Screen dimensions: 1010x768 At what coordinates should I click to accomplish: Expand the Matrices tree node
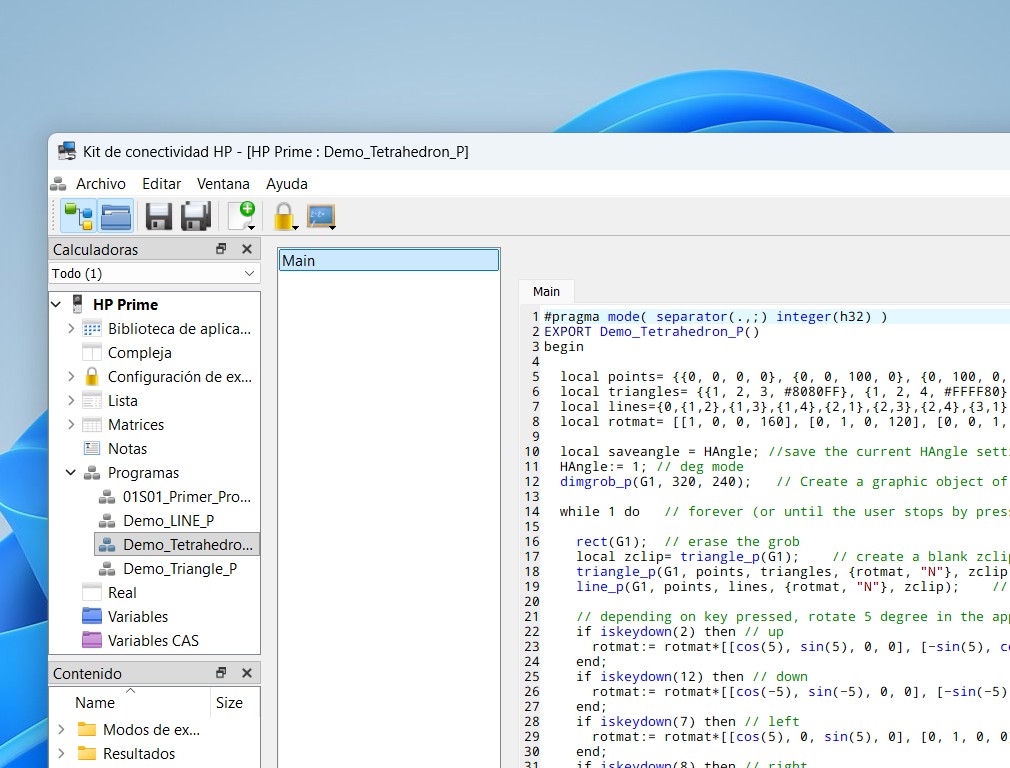[x=71, y=425]
